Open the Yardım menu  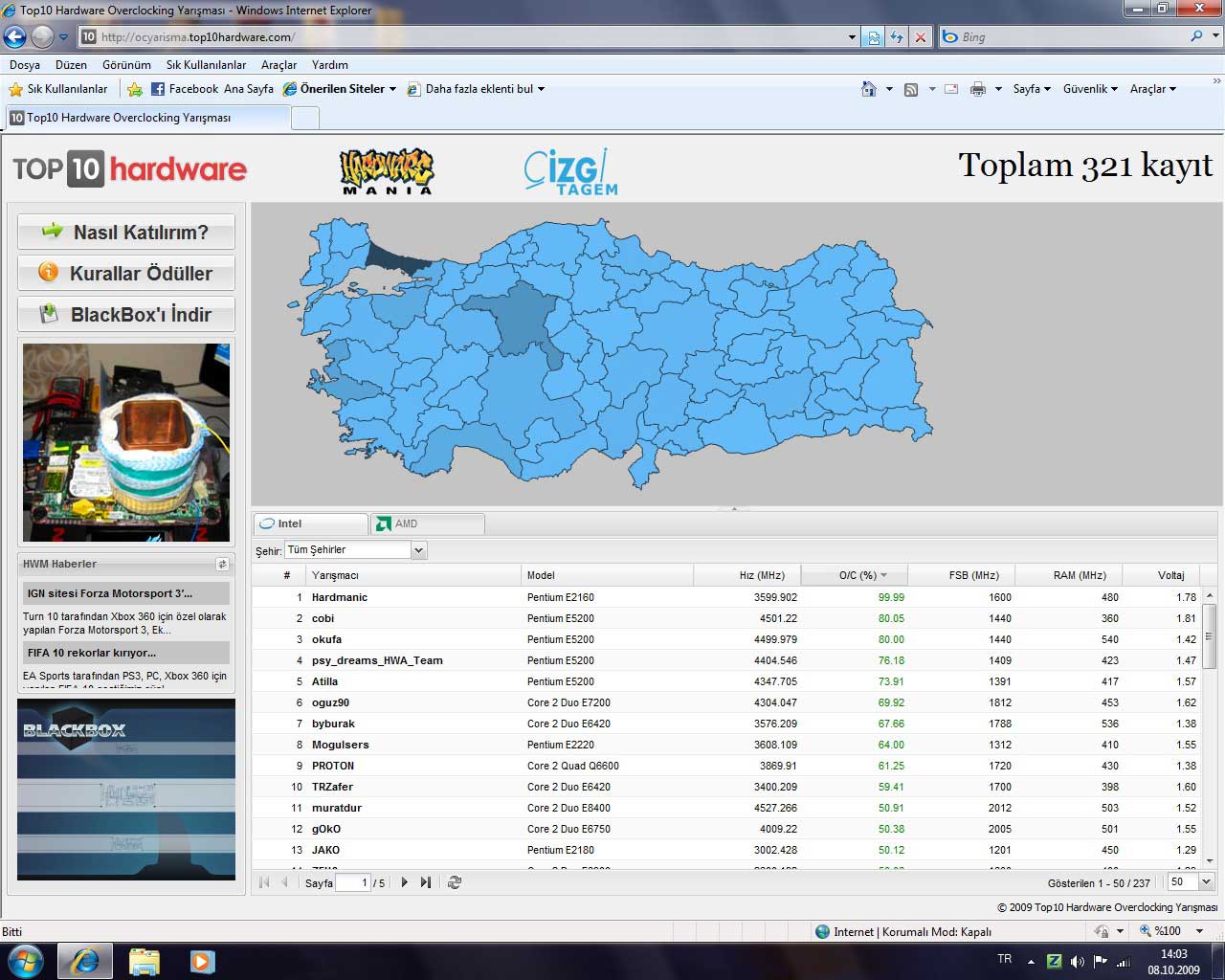pos(330,65)
